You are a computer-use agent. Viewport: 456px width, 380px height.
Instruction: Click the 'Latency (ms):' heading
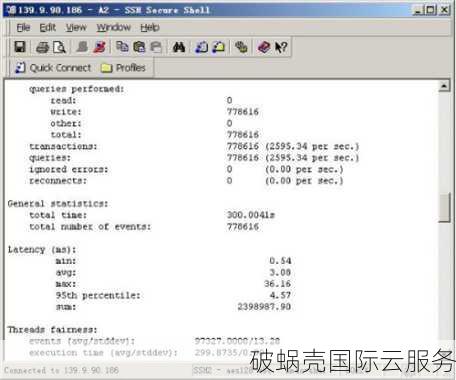pos(42,250)
